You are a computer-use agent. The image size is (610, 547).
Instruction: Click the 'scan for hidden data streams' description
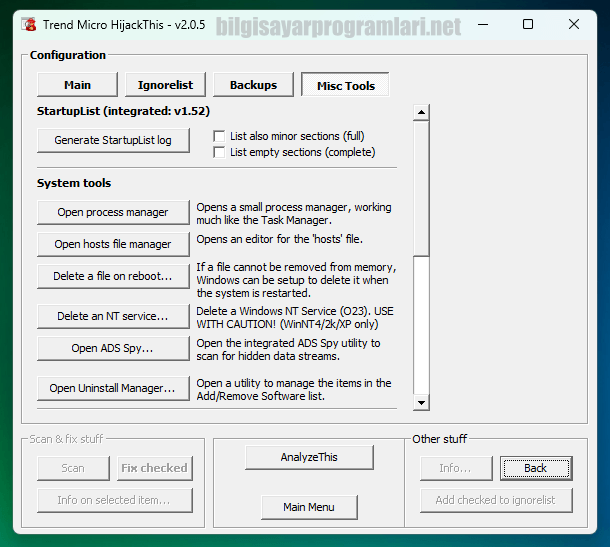click(x=268, y=356)
